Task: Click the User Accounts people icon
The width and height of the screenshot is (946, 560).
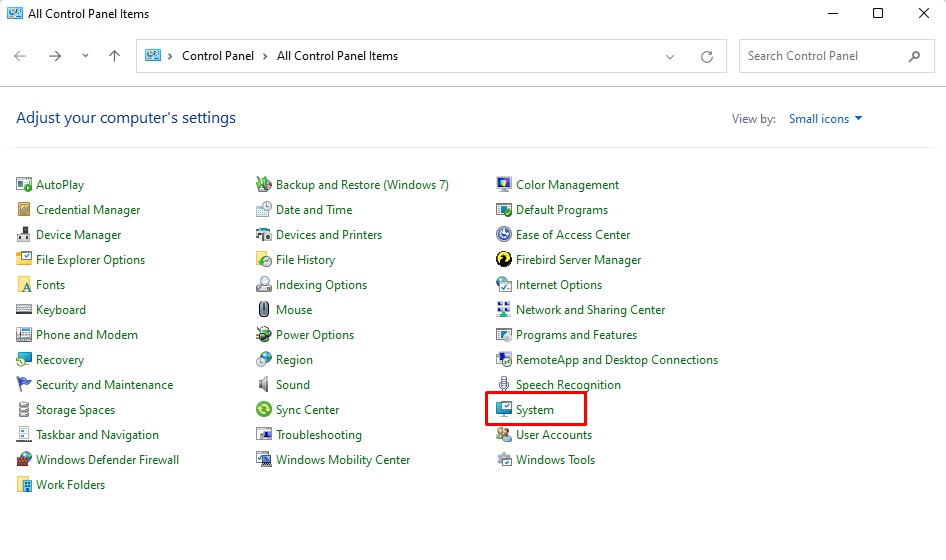Action: 504,434
